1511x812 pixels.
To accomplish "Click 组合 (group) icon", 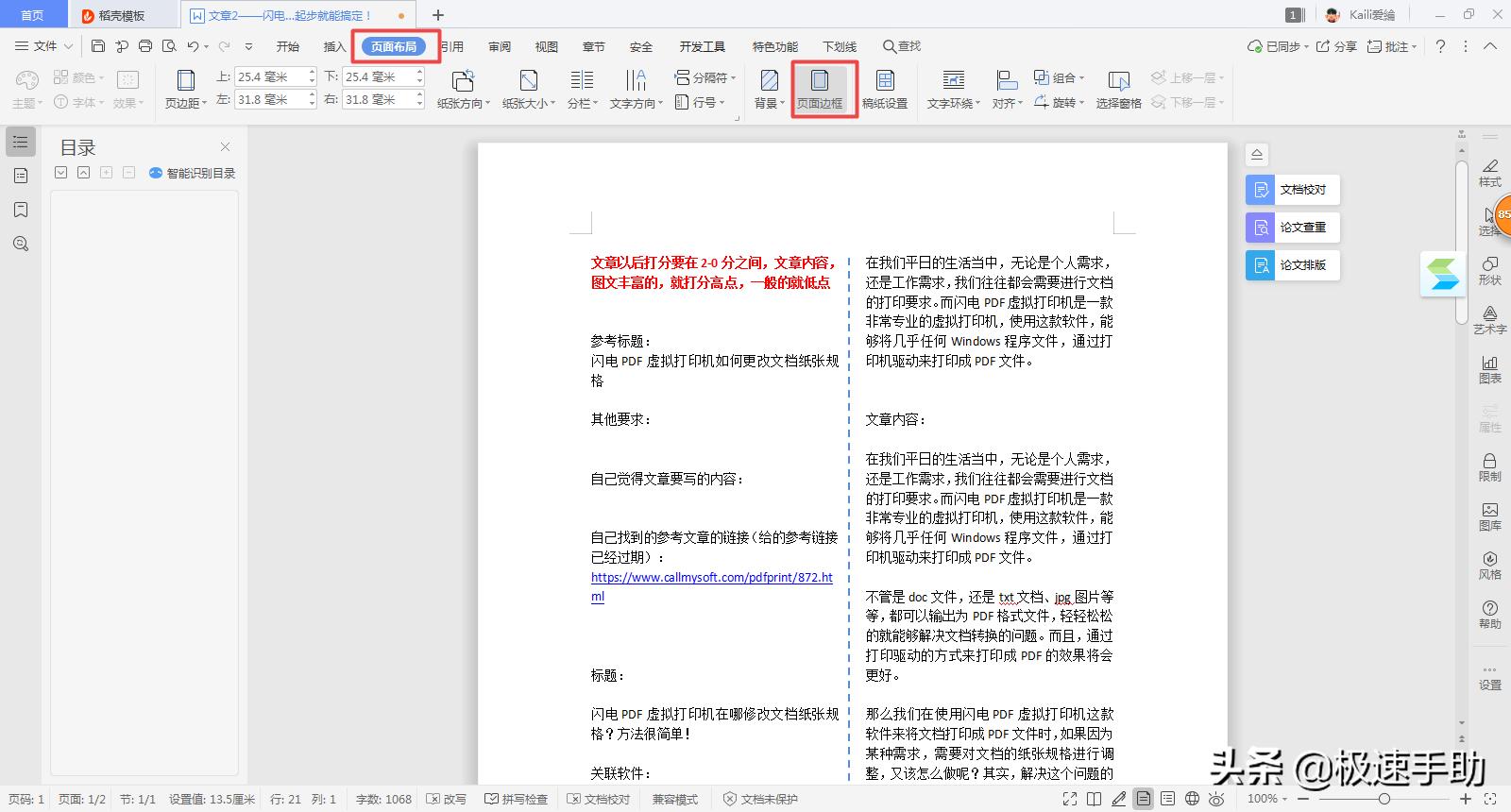I will click(1059, 77).
